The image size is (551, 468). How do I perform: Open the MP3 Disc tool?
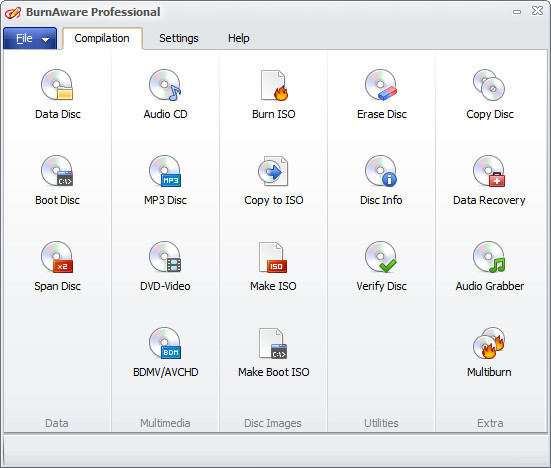(x=165, y=180)
